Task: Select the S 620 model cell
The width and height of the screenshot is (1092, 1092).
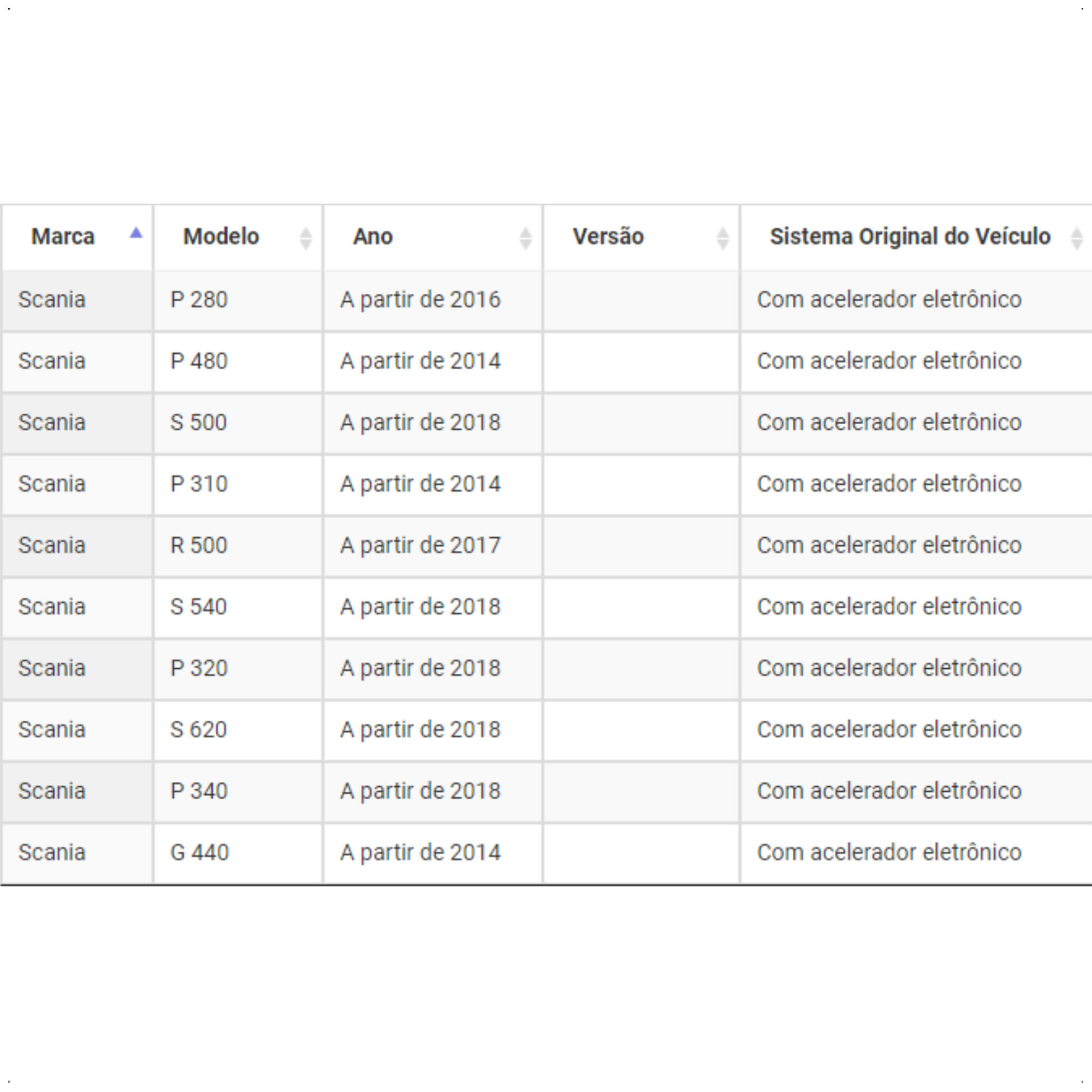Action: click(x=239, y=730)
